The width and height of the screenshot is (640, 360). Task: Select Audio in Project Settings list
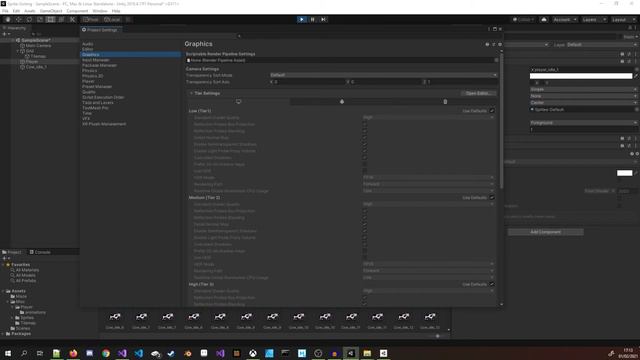coord(88,44)
